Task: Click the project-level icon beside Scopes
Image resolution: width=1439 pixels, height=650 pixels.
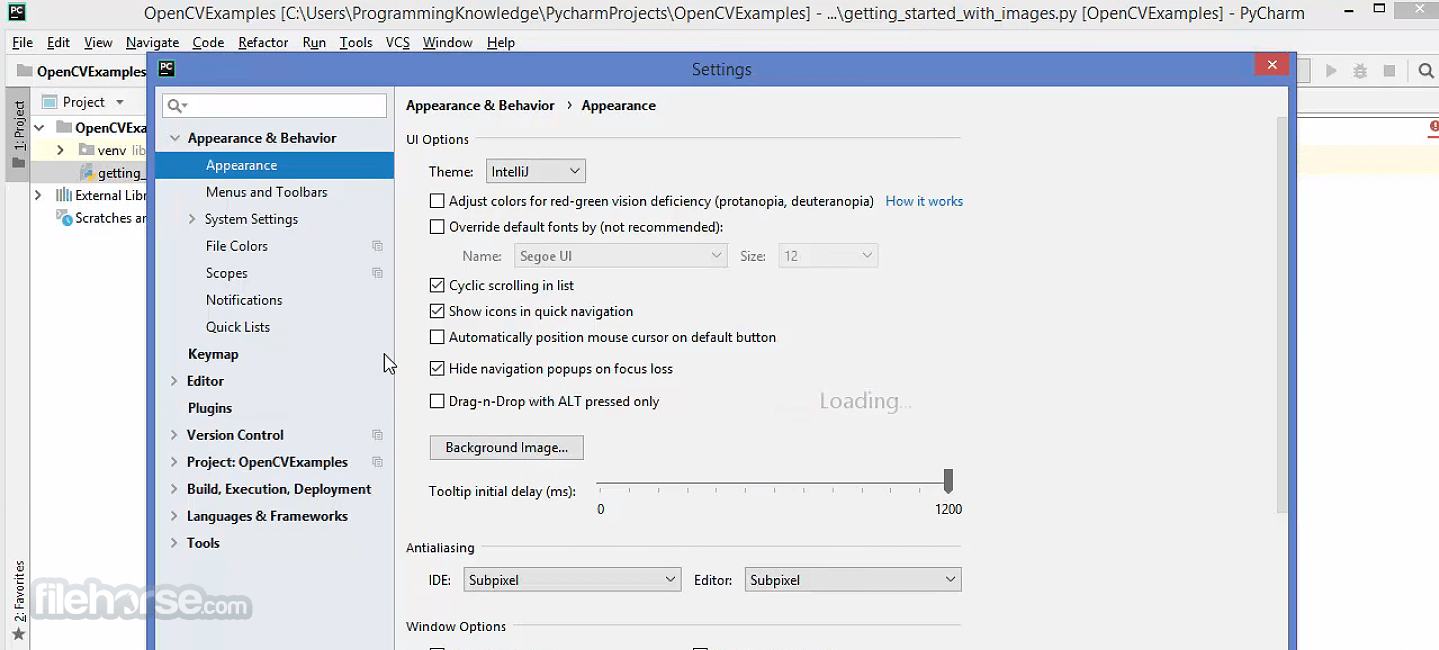Action: click(377, 273)
